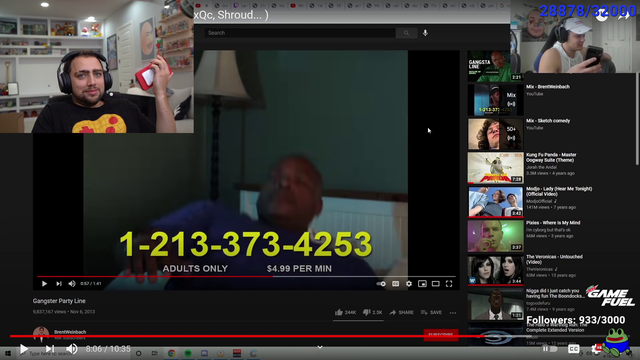Open Spotify from the taskbar
This screenshot has height=360, width=640.
[188, 353]
